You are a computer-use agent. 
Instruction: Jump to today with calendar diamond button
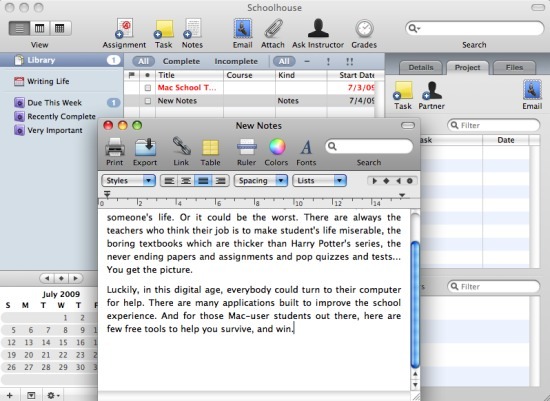[61, 279]
